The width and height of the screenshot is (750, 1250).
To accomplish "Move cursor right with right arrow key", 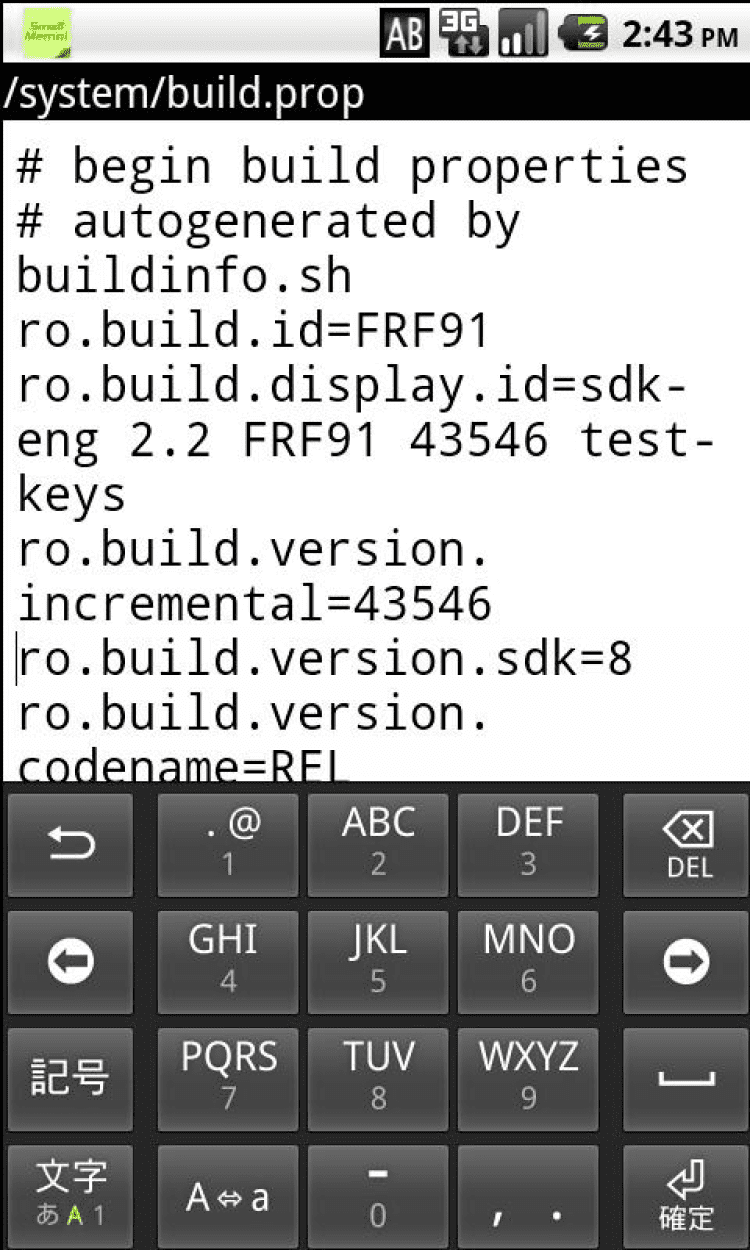I will [689, 962].
